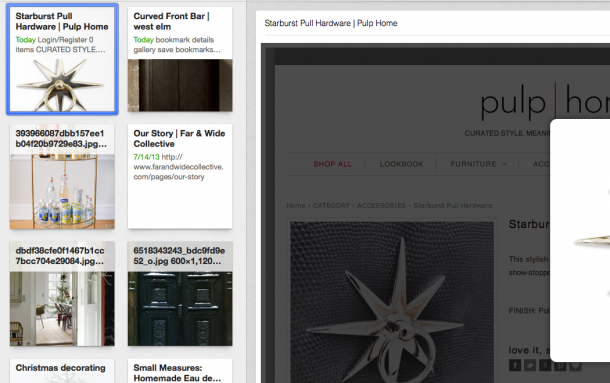The width and height of the screenshot is (610, 383).
Task: Go to Home in the breadcrumb
Action: tap(296, 206)
